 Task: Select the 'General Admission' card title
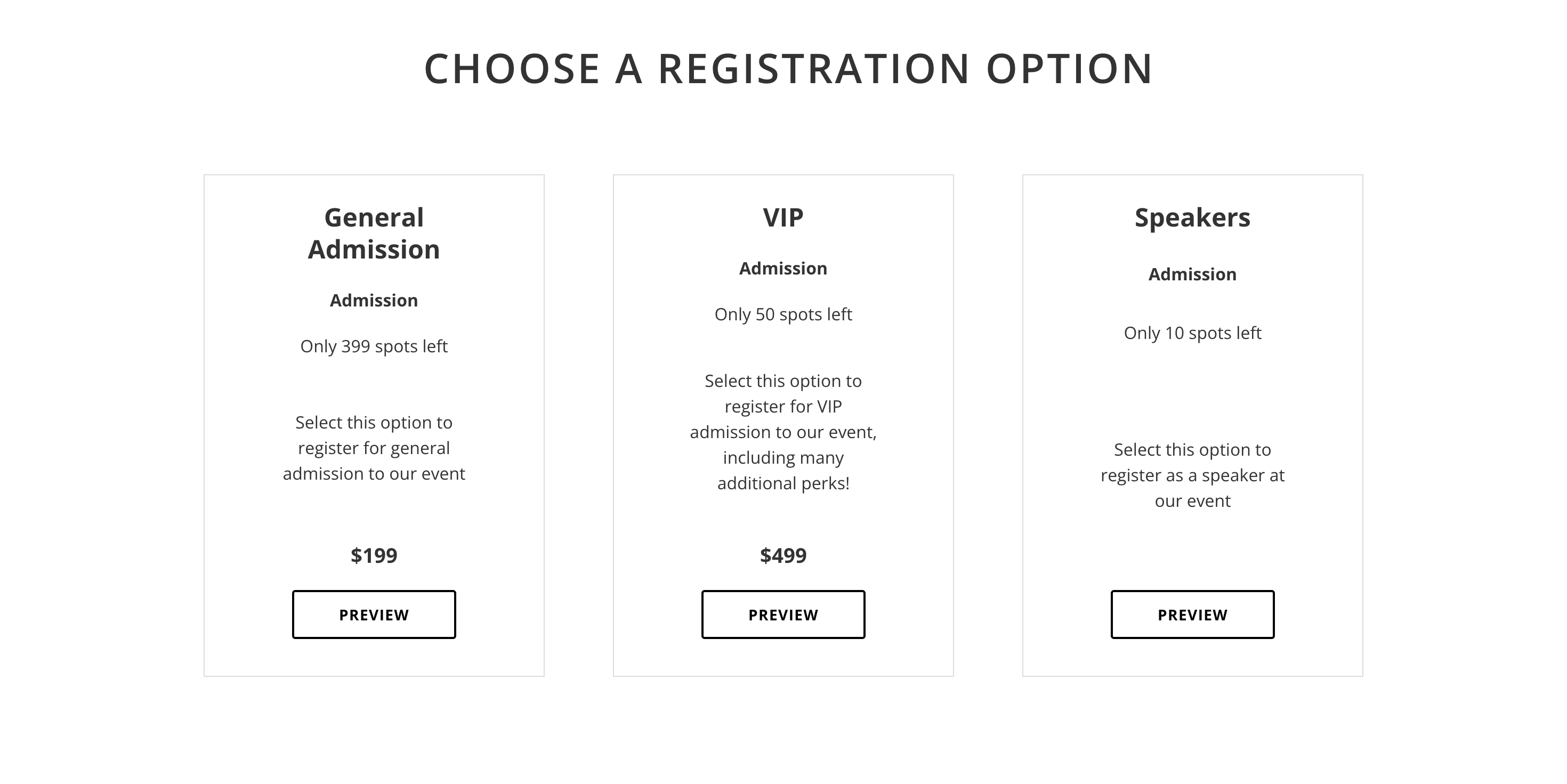(374, 233)
